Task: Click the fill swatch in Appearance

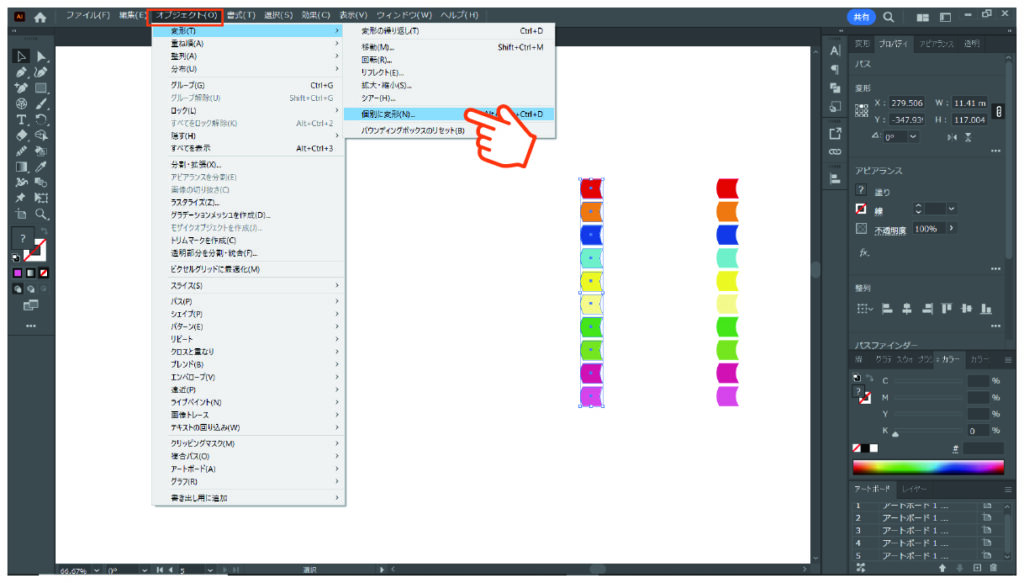Action: (x=861, y=190)
